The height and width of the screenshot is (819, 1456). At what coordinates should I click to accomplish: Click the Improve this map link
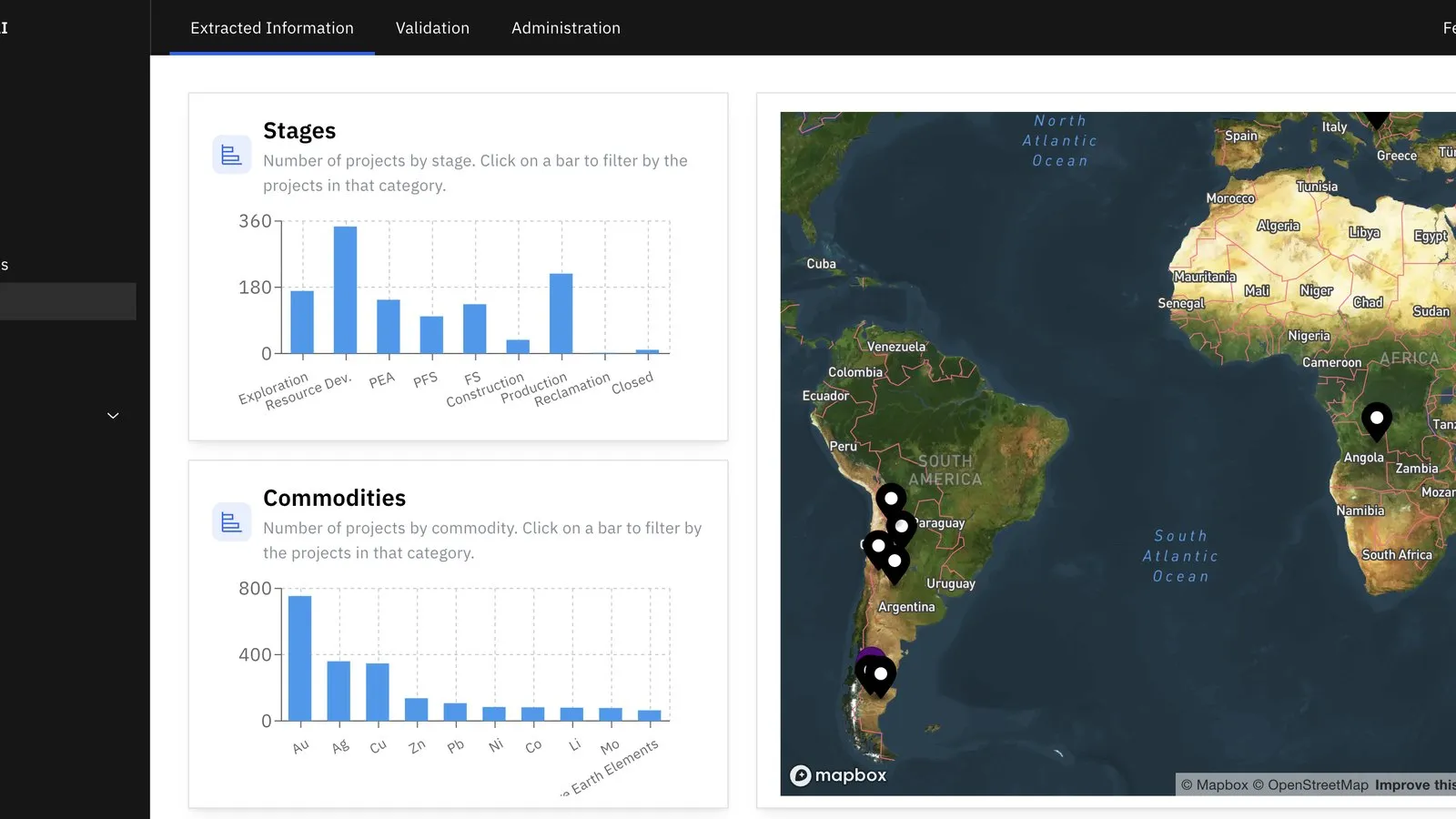pos(1415,784)
